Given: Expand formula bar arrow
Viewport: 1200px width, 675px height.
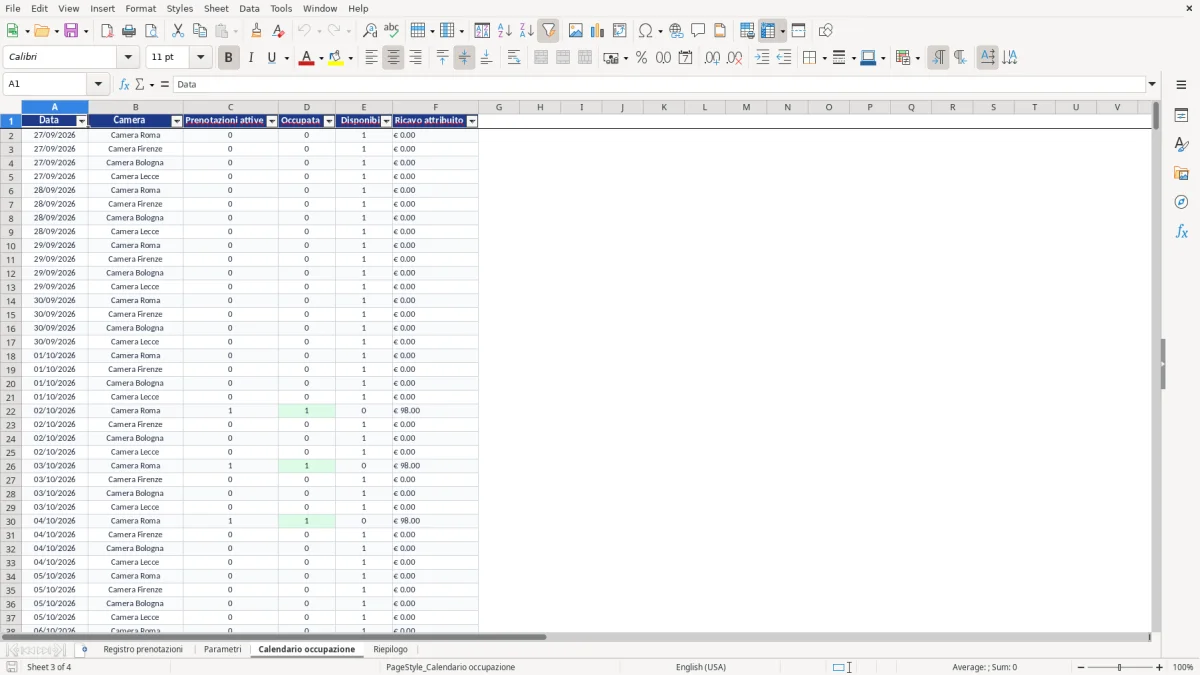Looking at the screenshot, I should [x=1152, y=85].
